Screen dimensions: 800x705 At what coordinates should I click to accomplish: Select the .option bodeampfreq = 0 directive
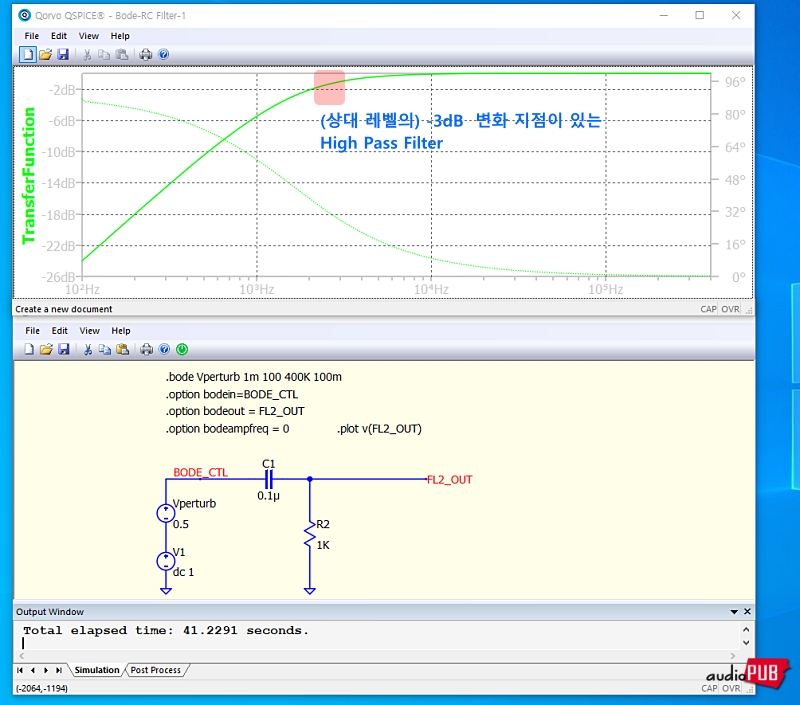tap(227, 429)
